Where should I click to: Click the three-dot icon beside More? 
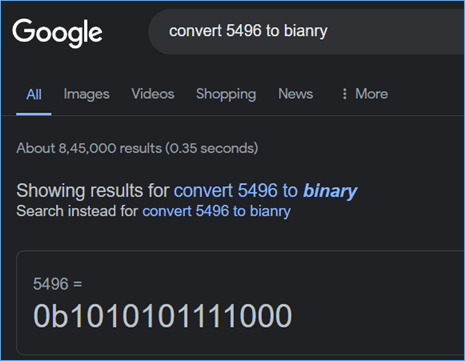pos(345,94)
